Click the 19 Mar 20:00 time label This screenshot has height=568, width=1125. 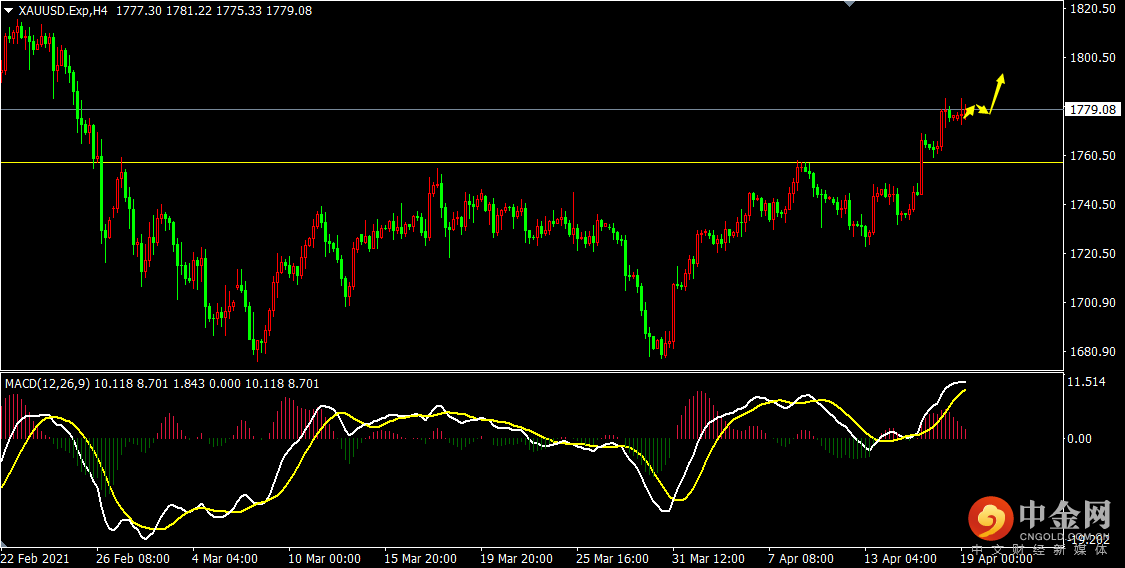tap(516, 559)
